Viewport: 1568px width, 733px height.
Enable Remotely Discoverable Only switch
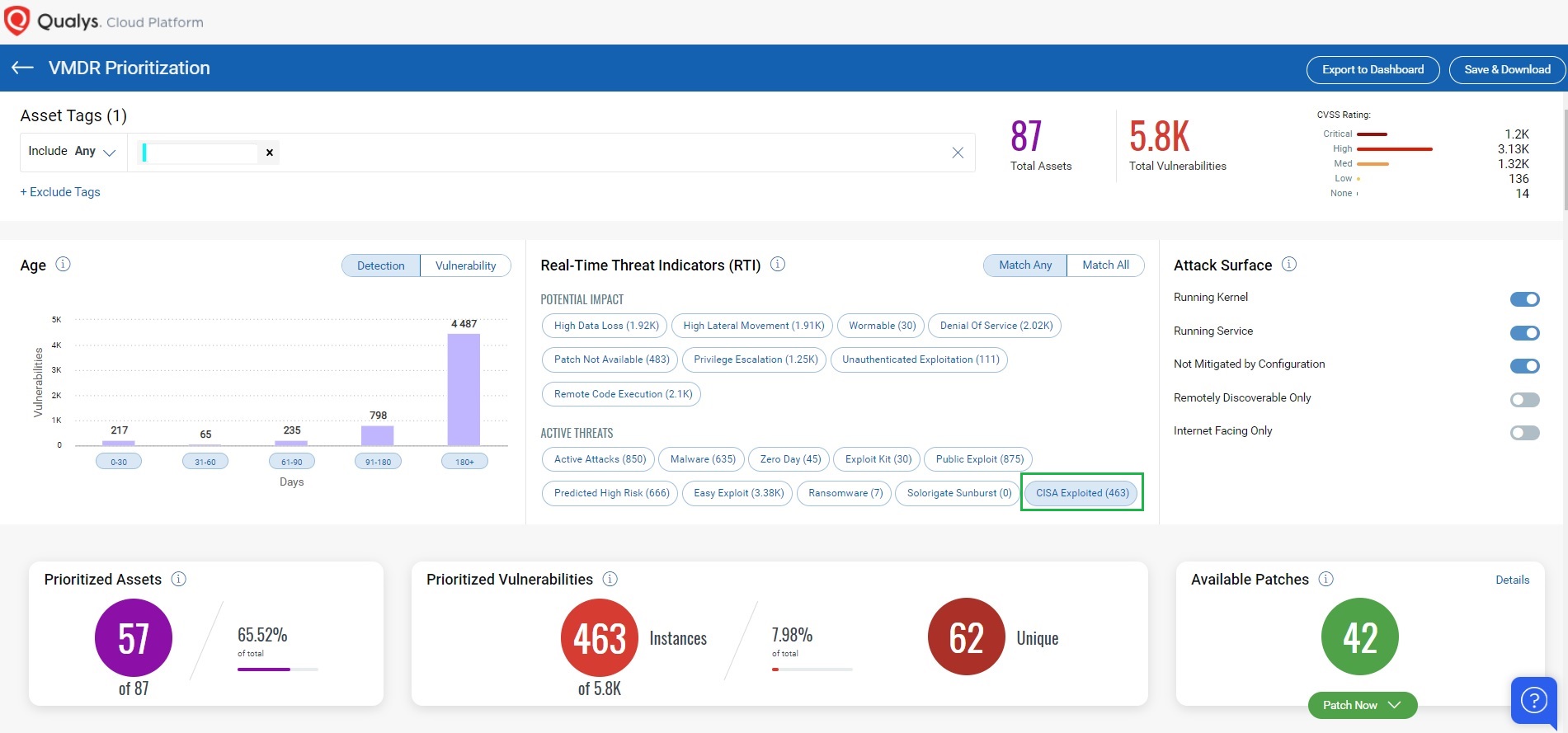[x=1525, y=399]
